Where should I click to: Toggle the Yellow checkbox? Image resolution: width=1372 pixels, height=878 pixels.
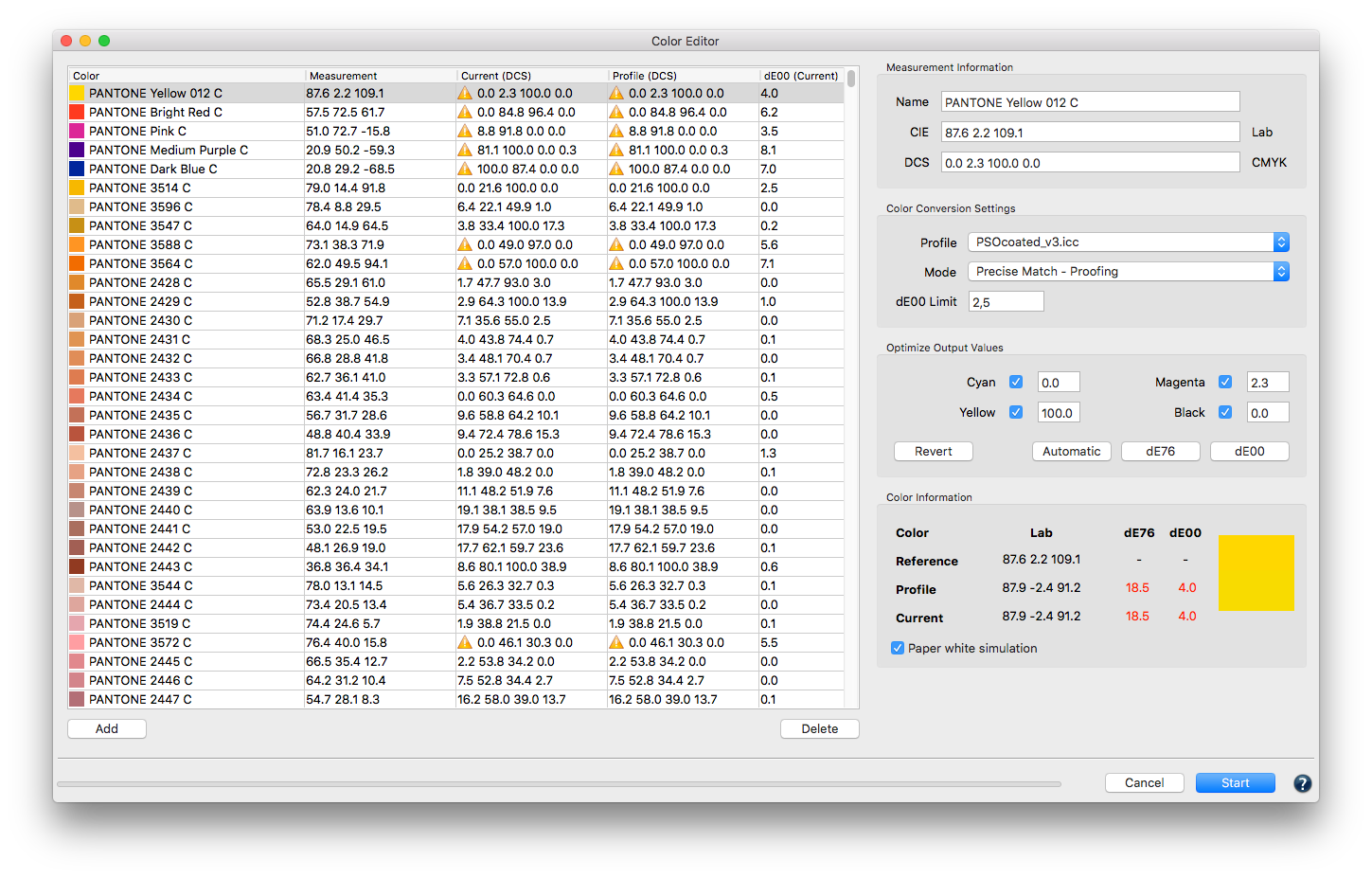point(1016,412)
